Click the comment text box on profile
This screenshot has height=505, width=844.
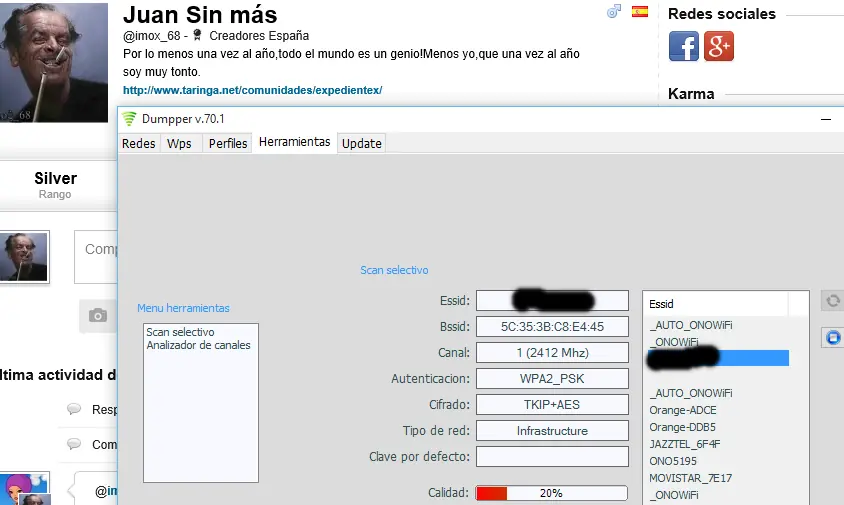[96, 257]
